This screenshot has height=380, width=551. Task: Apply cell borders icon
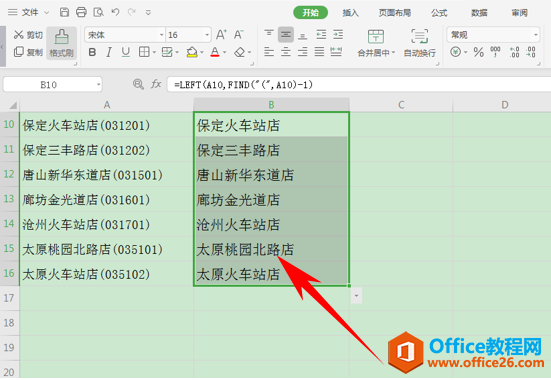(x=144, y=52)
